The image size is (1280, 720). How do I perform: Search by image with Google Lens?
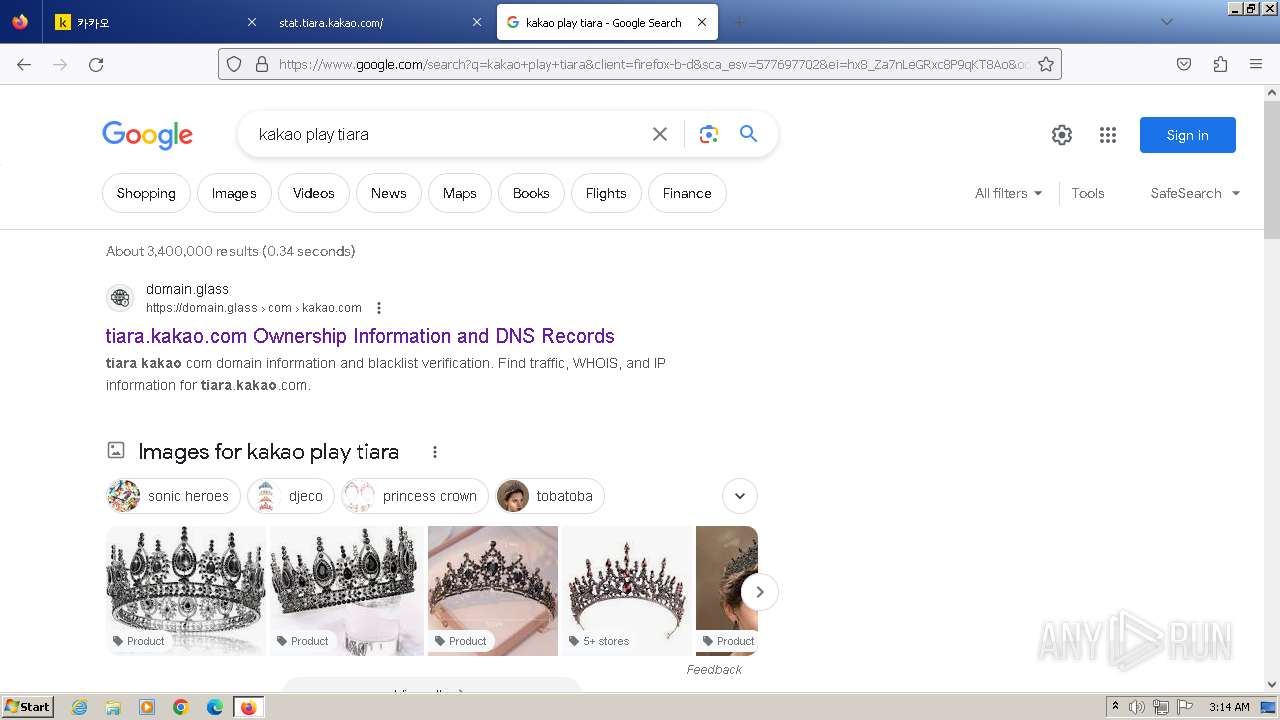(709, 134)
